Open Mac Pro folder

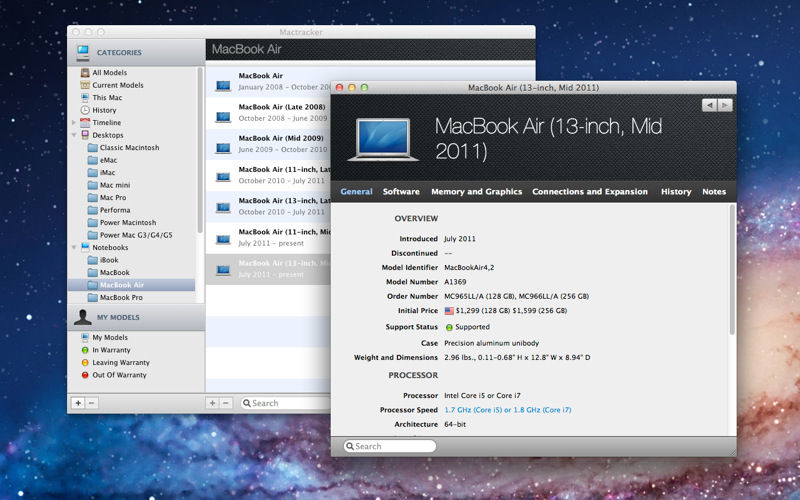coord(92,197)
